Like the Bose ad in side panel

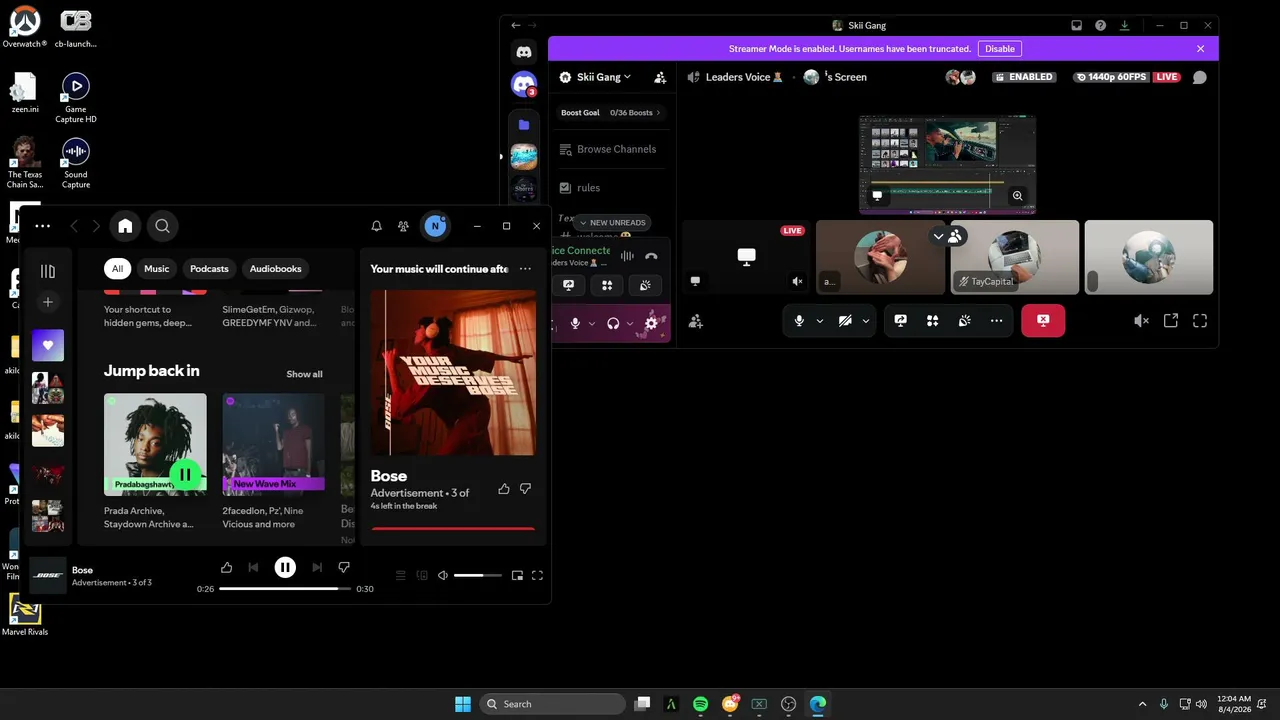[x=503, y=489]
